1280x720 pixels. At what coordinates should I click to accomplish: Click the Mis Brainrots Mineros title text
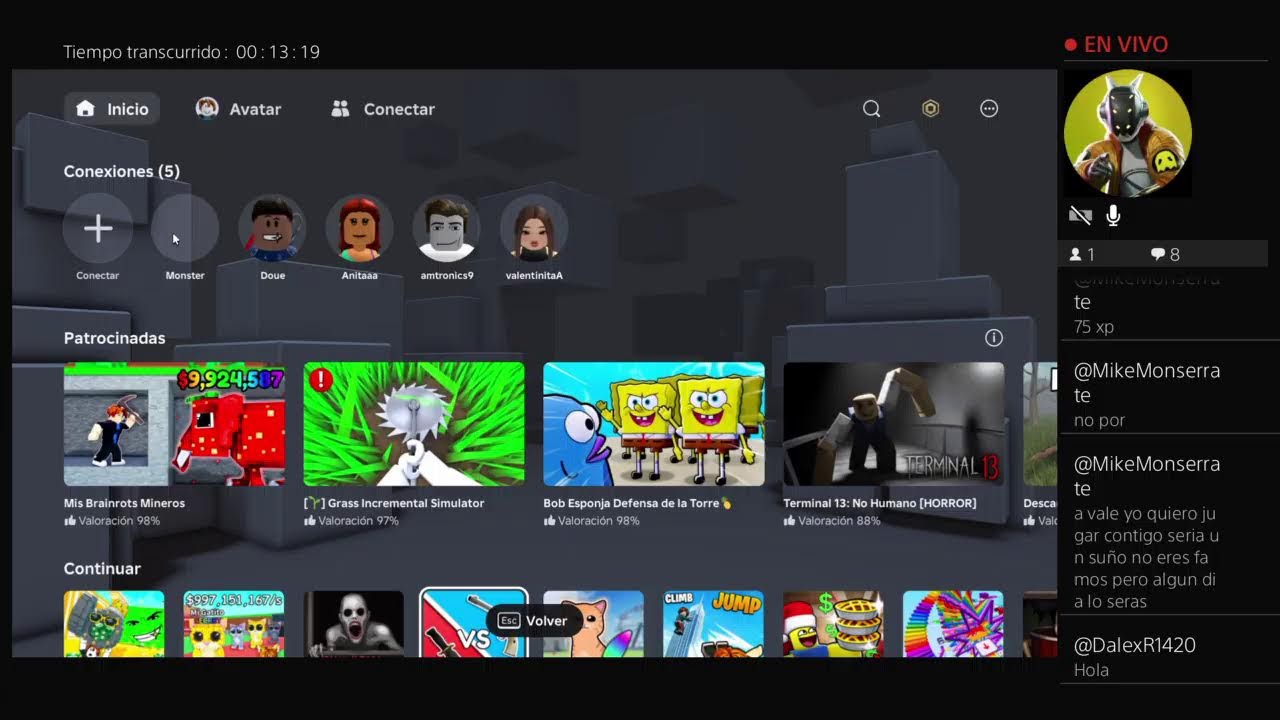point(124,503)
